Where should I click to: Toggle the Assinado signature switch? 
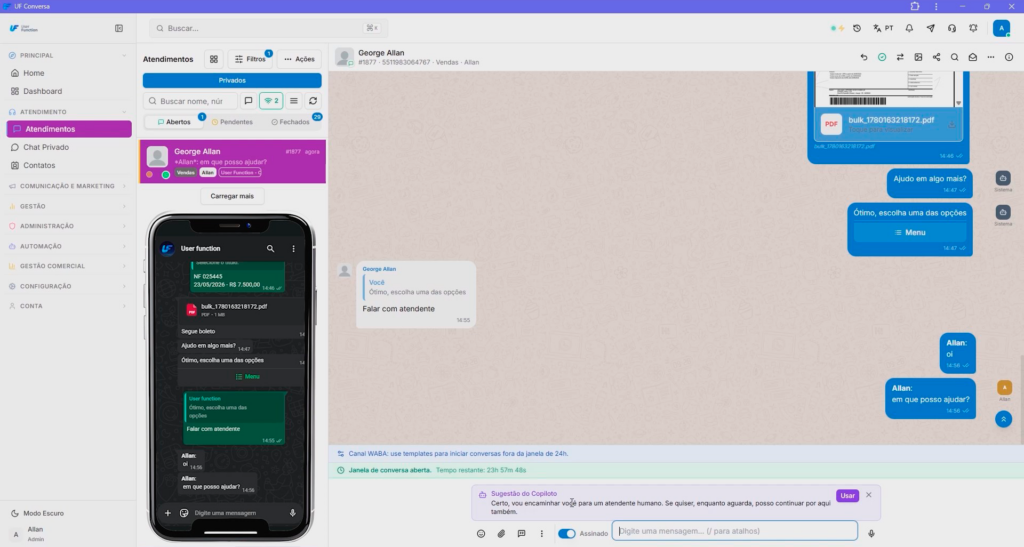(x=566, y=533)
